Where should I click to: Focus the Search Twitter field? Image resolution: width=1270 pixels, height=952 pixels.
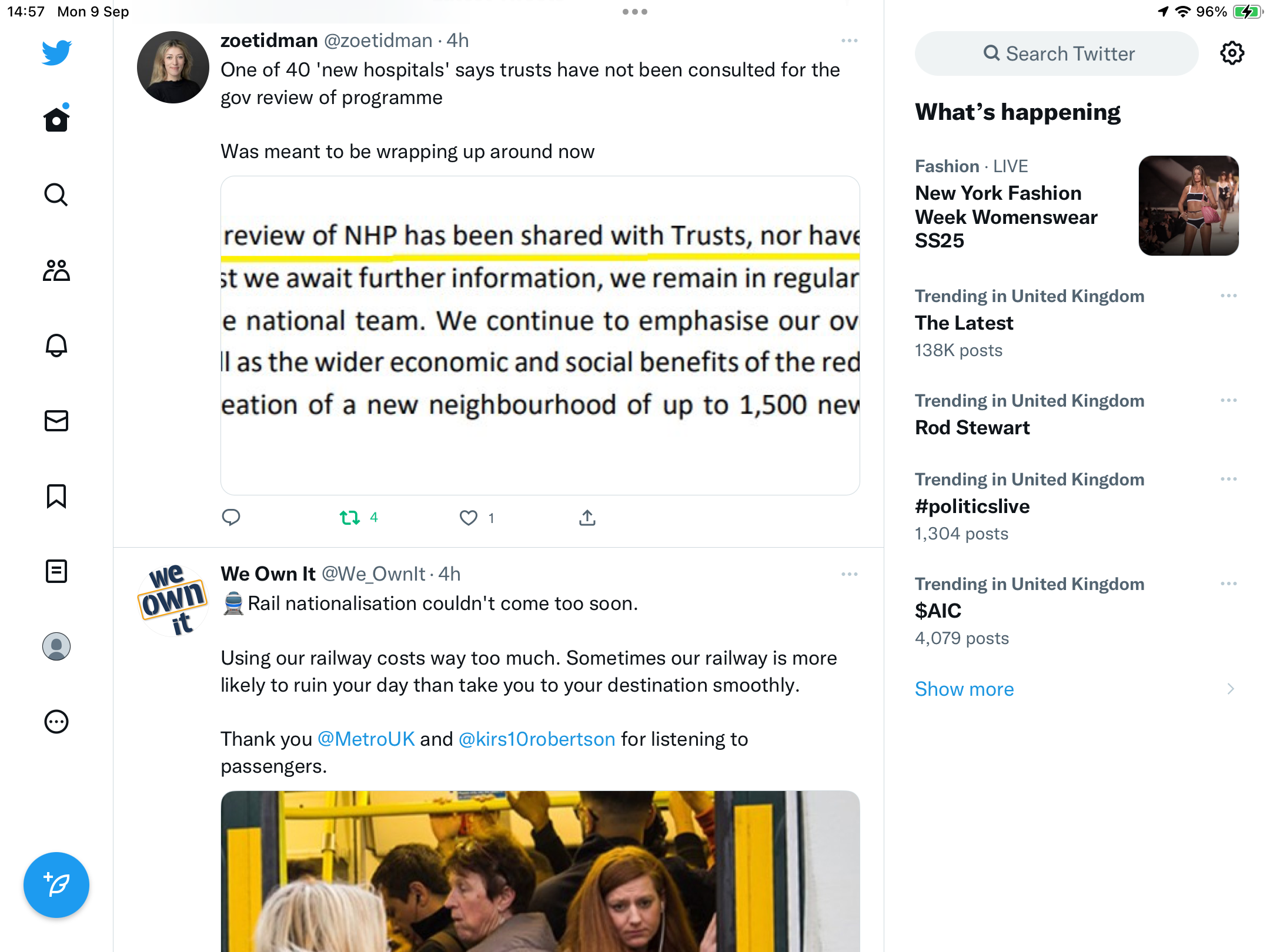coord(1057,53)
